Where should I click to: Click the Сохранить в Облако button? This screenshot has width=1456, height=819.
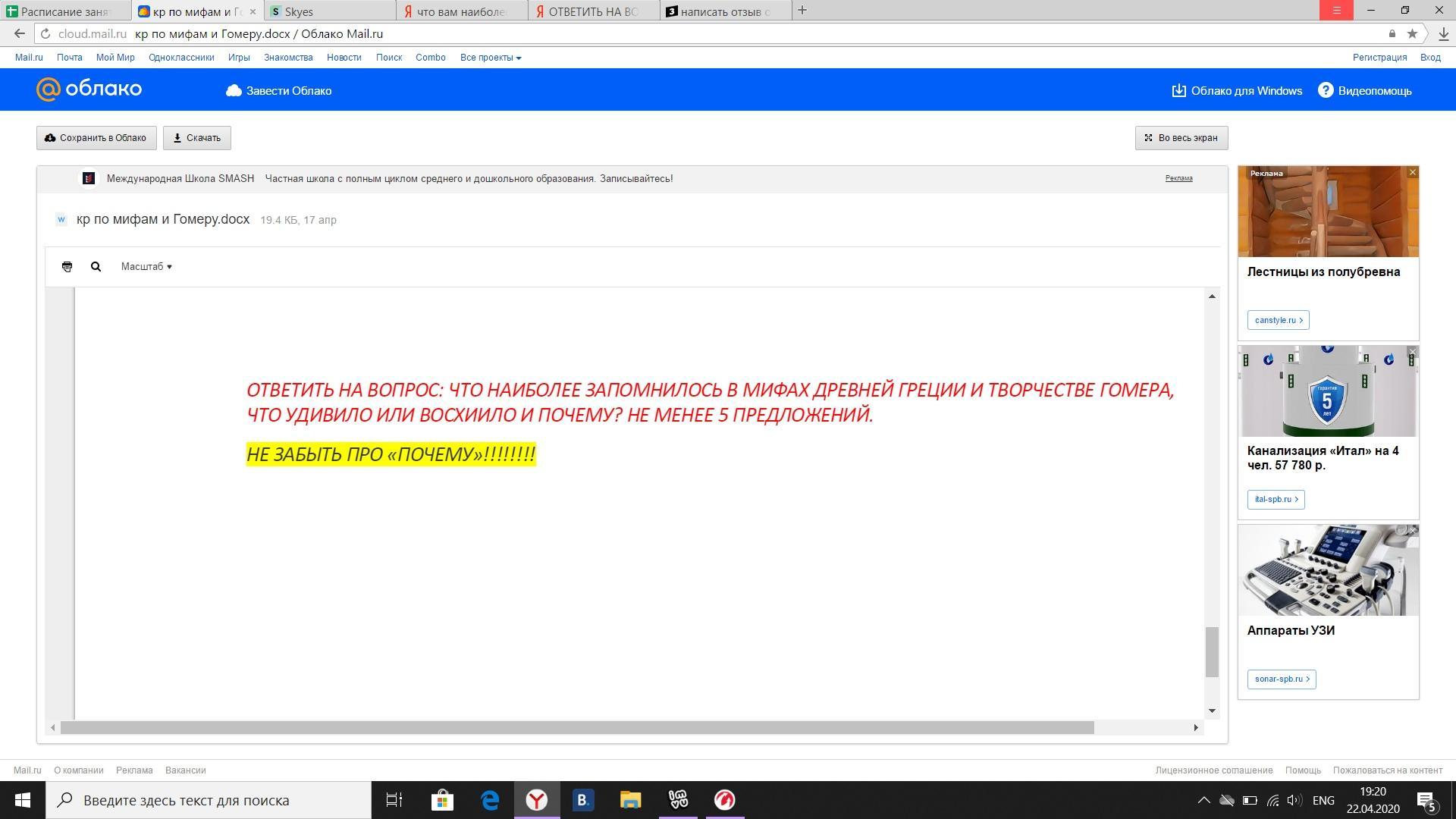[x=96, y=138]
